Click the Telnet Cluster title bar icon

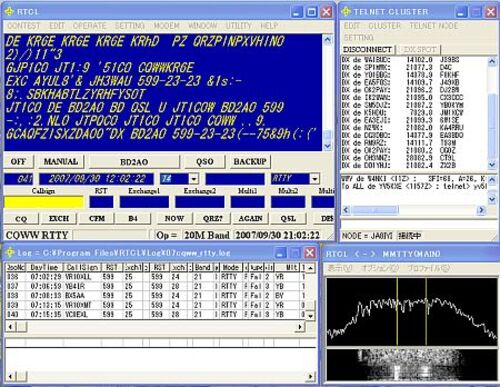tap(346, 12)
